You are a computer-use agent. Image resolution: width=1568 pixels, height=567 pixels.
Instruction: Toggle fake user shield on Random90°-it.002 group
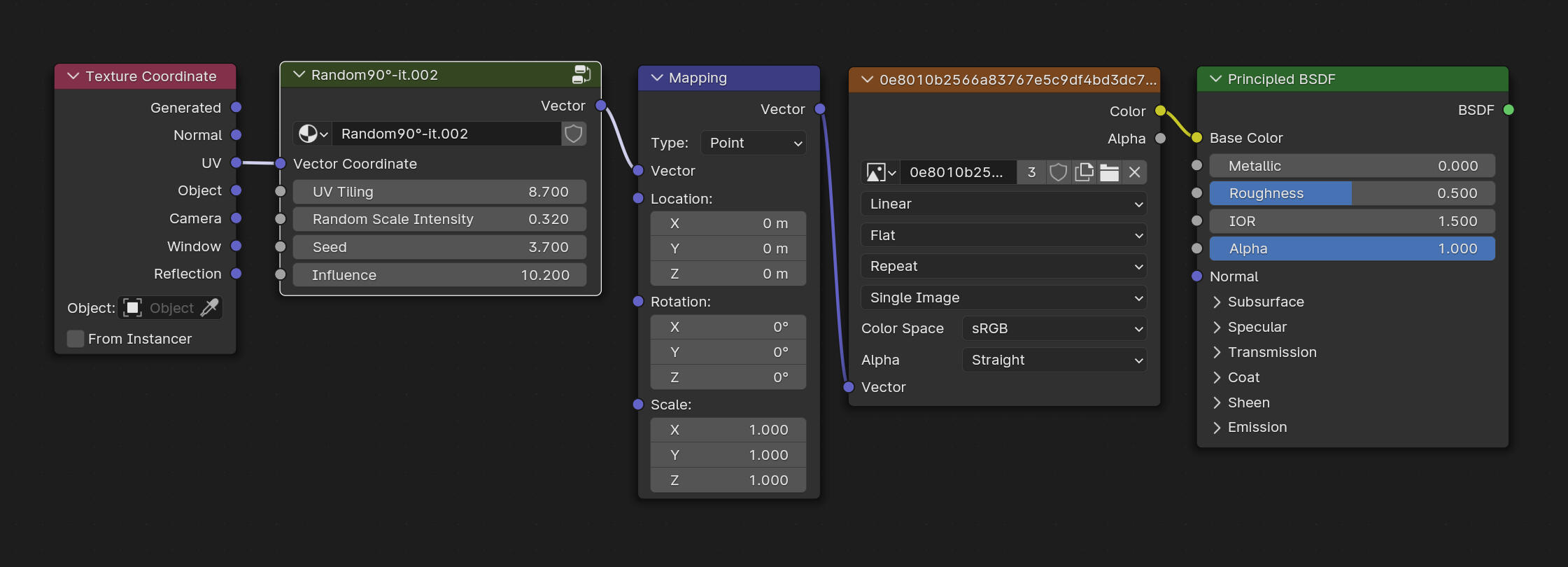point(573,134)
